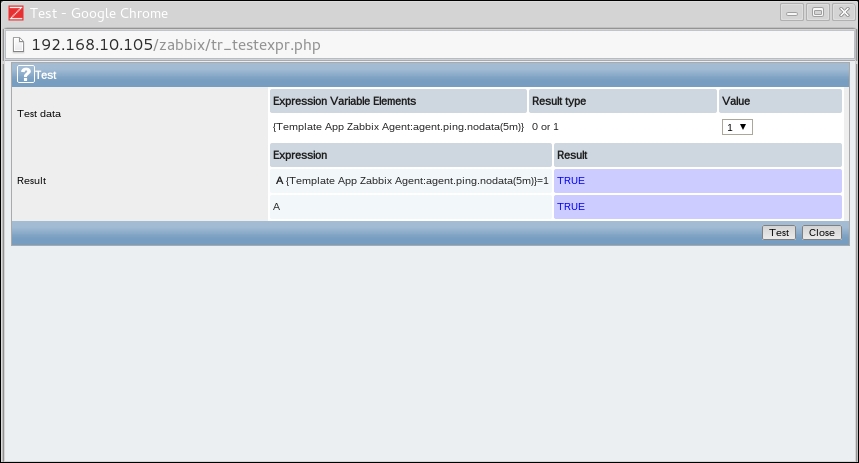
Task: Click the page info icon in address bar
Action: (18, 45)
